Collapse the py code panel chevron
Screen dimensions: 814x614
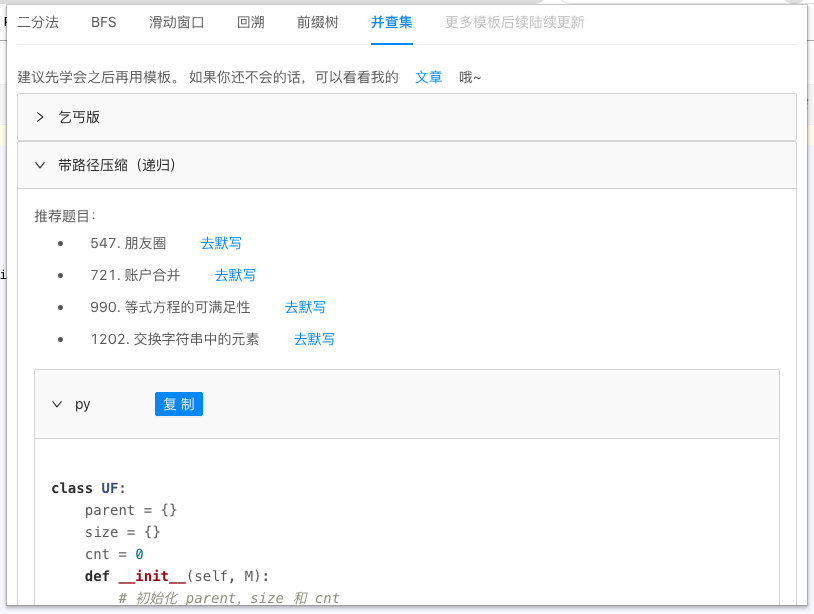tap(57, 404)
